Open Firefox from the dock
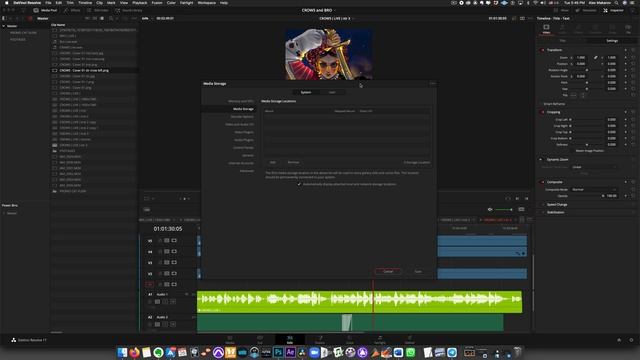The height and width of the screenshot is (360, 640). 134,352
